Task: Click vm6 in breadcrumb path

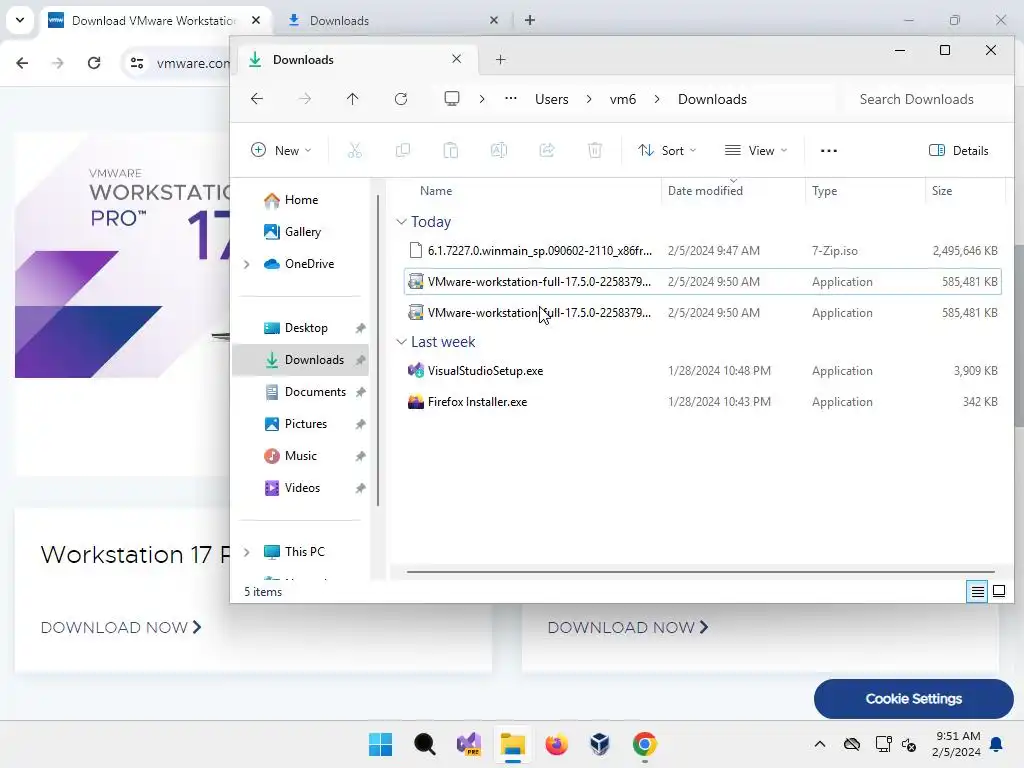Action: pyautogui.click(x=622, y=99)
